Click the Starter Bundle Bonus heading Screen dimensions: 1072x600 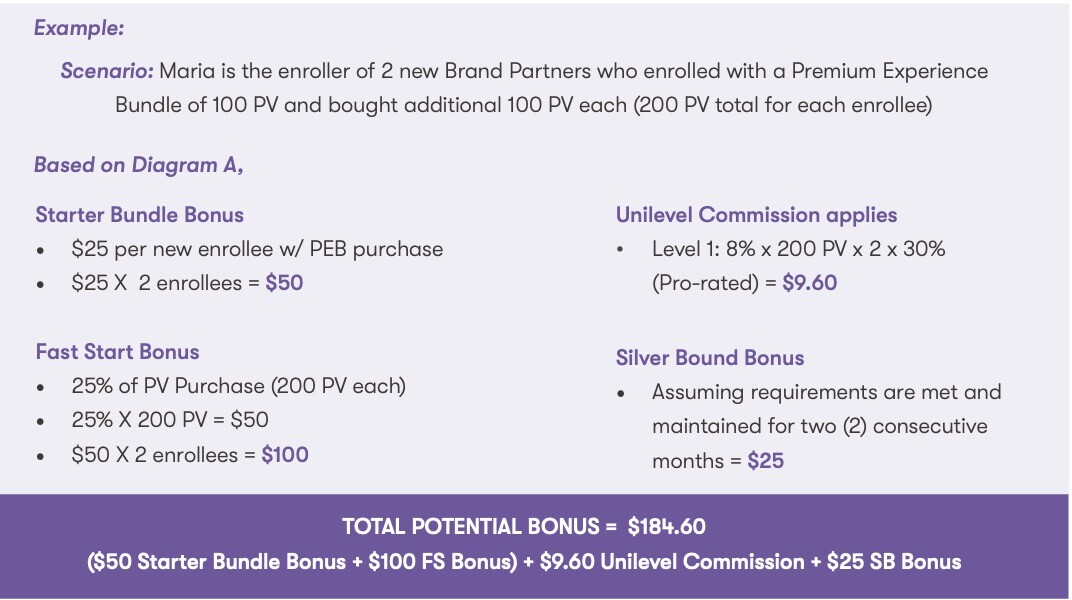tap(139, 215)
